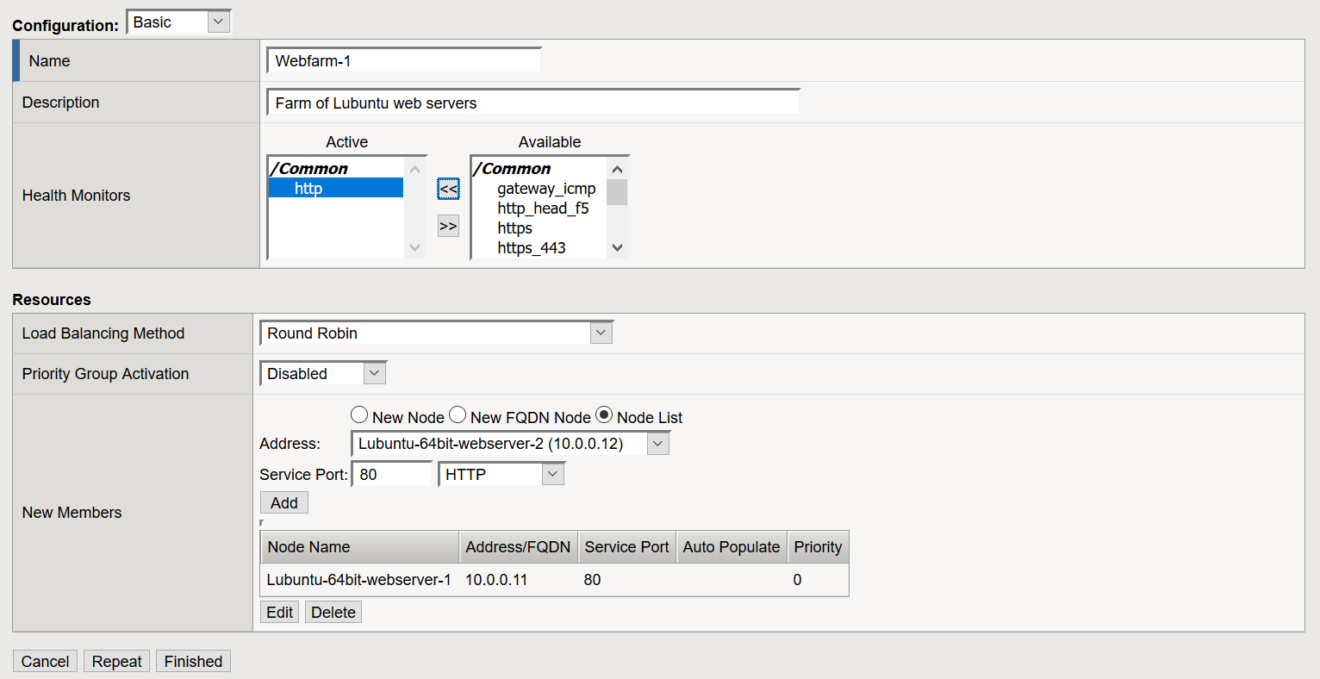Viewport: 1320px width, 679px height.
Task: Click the Finished button
Action: tap(192, 660)
